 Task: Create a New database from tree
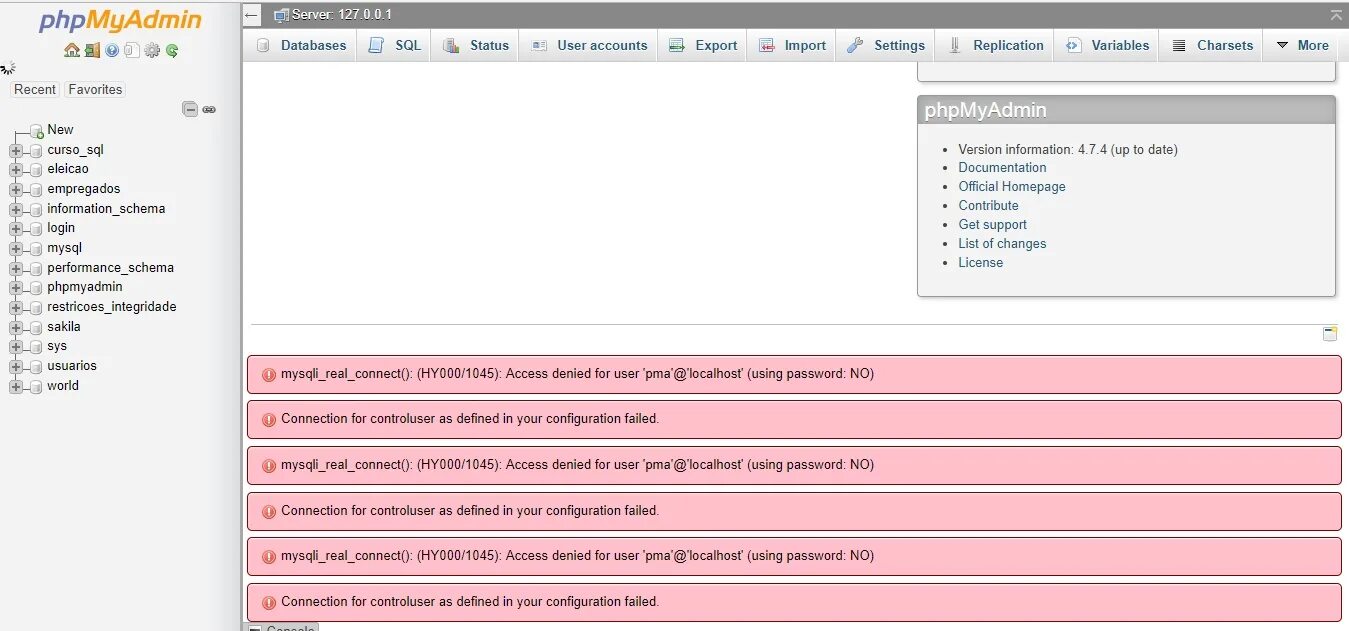pyautogui.click(x=60, y=129)
